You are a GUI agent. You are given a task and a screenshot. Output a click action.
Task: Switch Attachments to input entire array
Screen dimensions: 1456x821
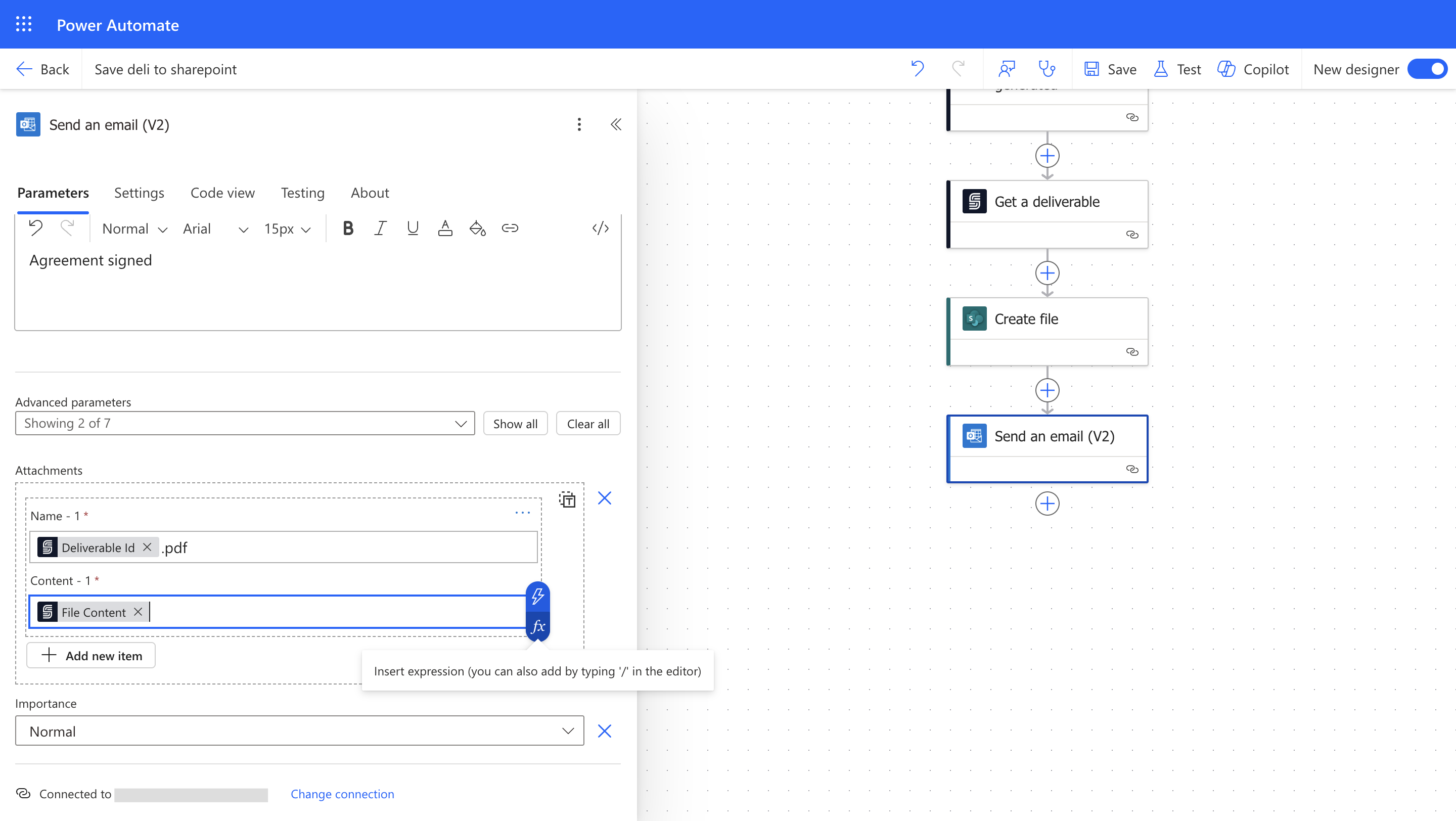pos(567,499)
